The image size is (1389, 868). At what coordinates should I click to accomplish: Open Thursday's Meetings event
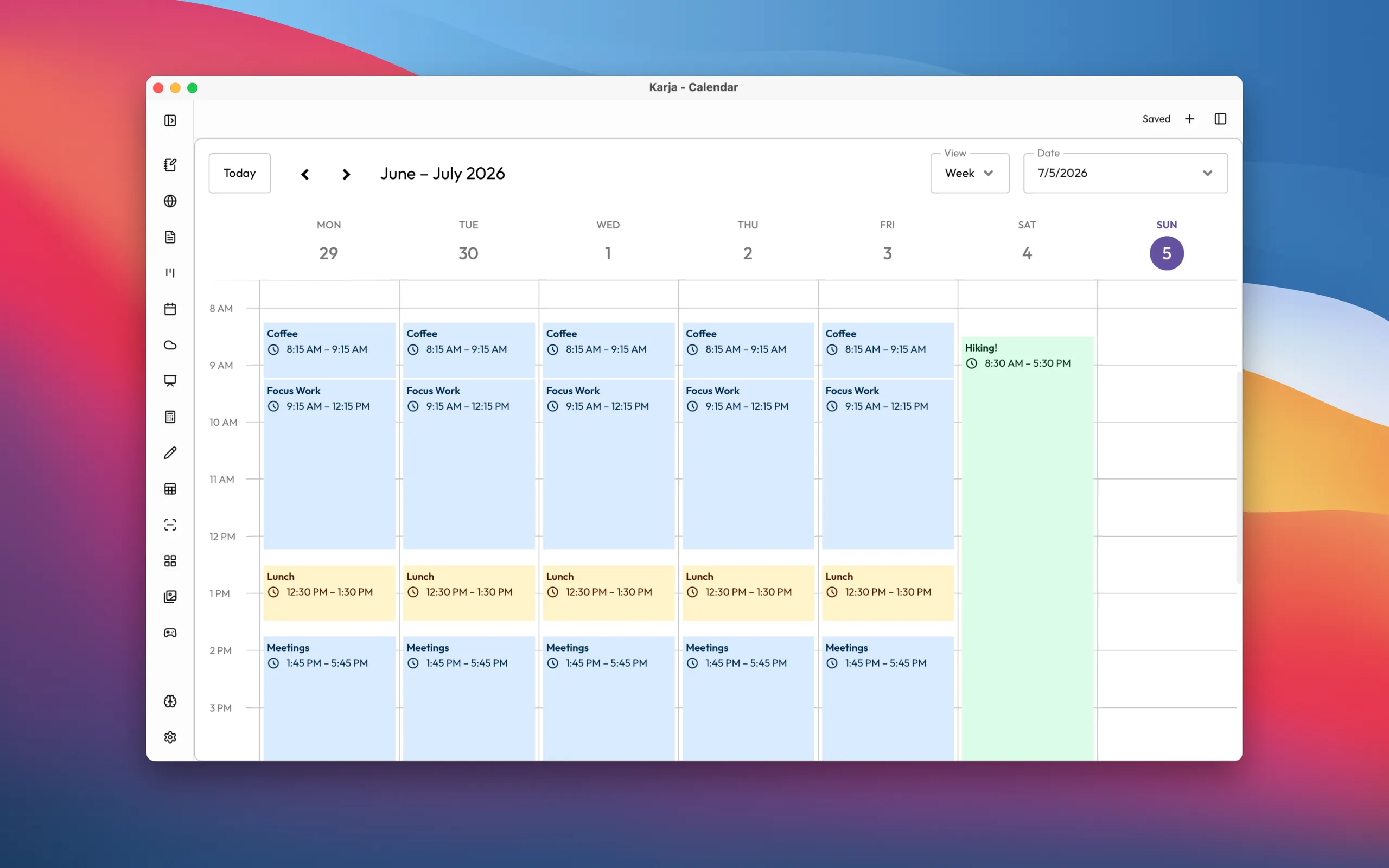[x=748, y=698]
